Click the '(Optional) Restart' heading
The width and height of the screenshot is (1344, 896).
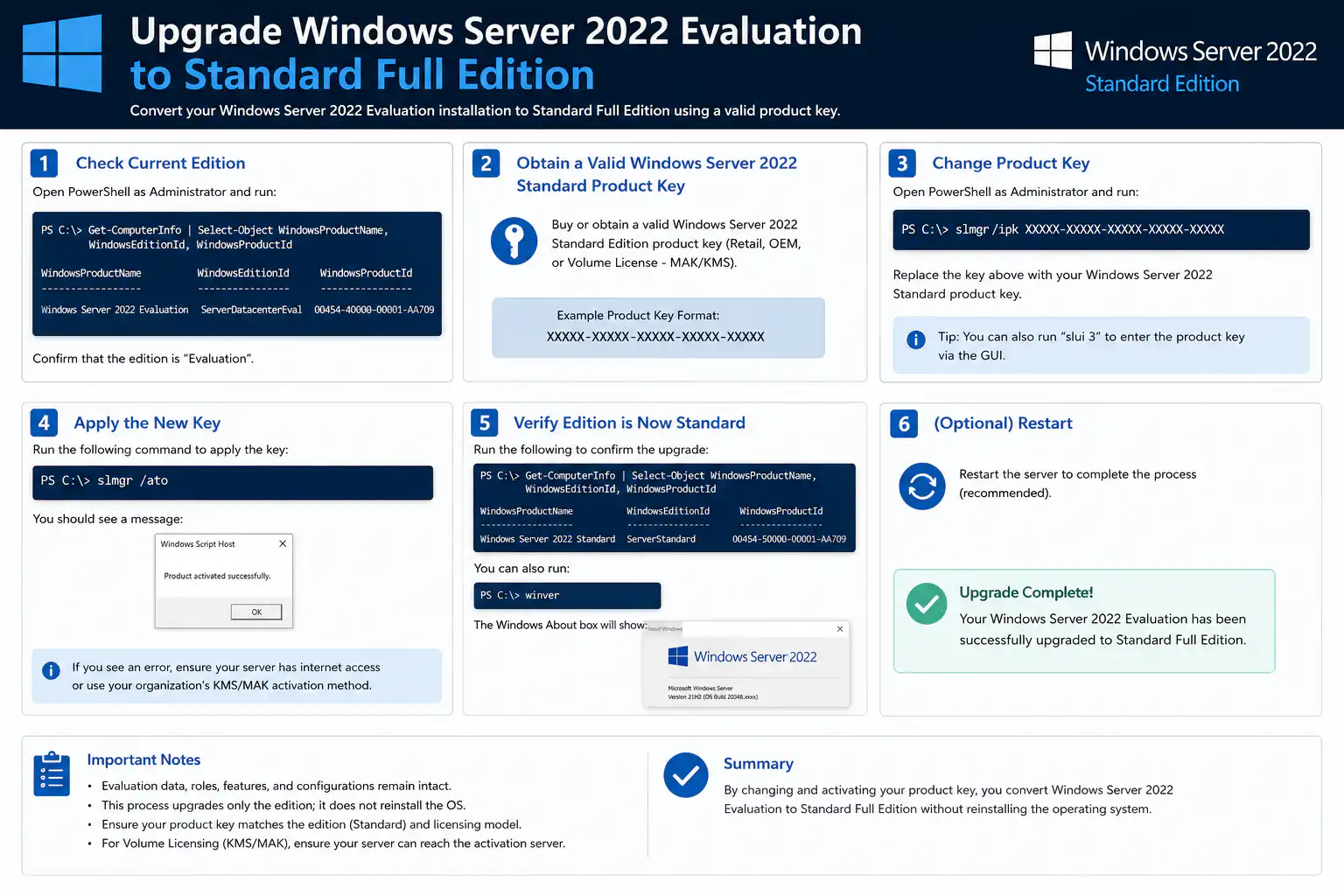[x=1003, y=423]
